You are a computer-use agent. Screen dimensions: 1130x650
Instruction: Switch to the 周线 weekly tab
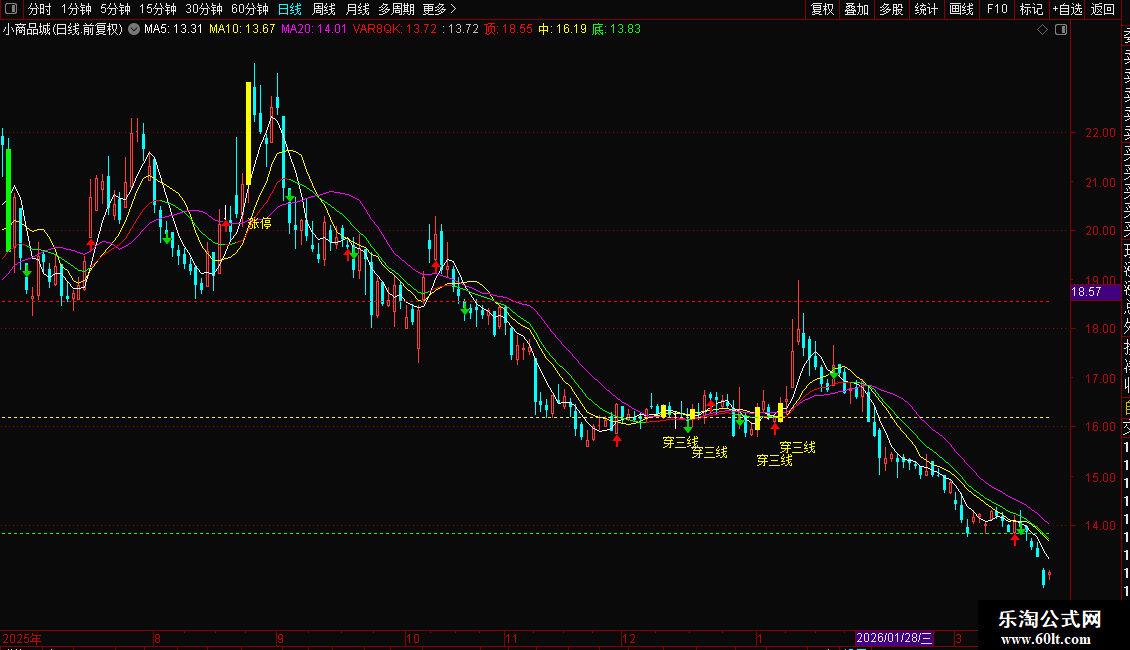[324, 9]
